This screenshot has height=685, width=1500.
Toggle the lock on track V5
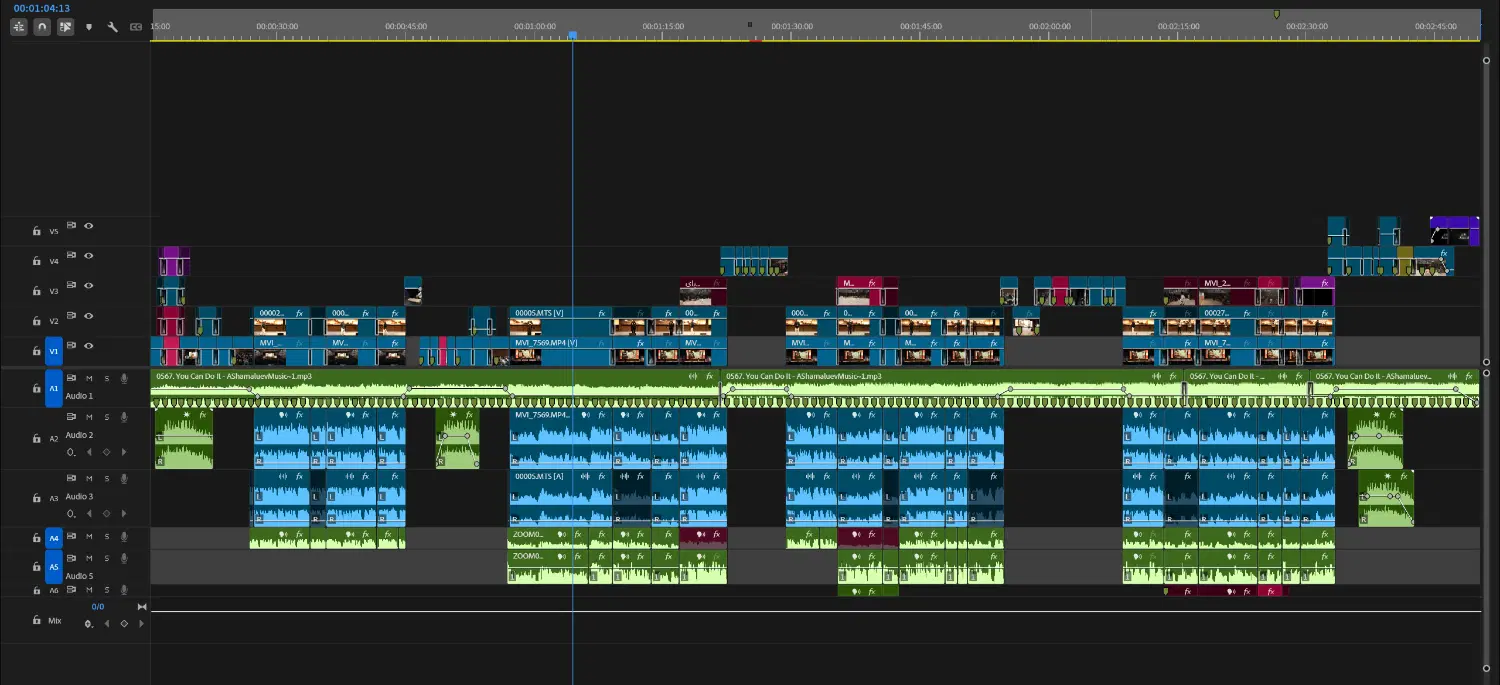37,231
